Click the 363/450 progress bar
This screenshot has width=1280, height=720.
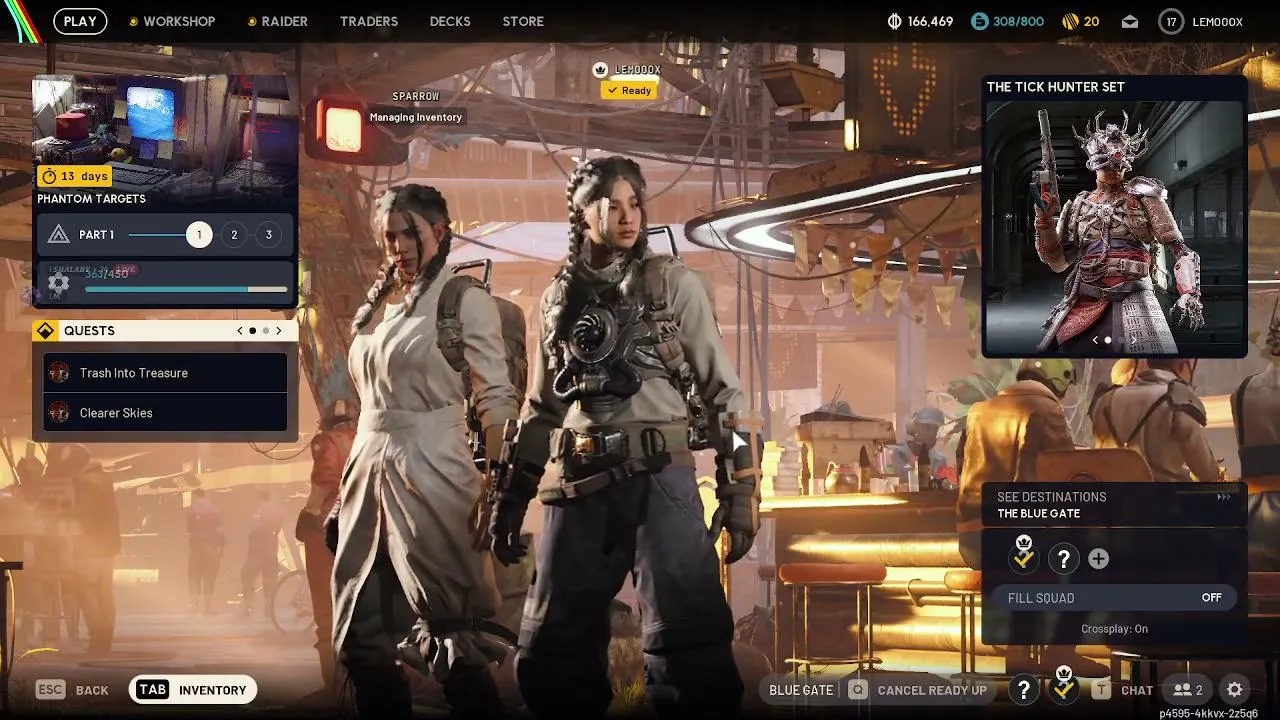[x=186, y=290]
